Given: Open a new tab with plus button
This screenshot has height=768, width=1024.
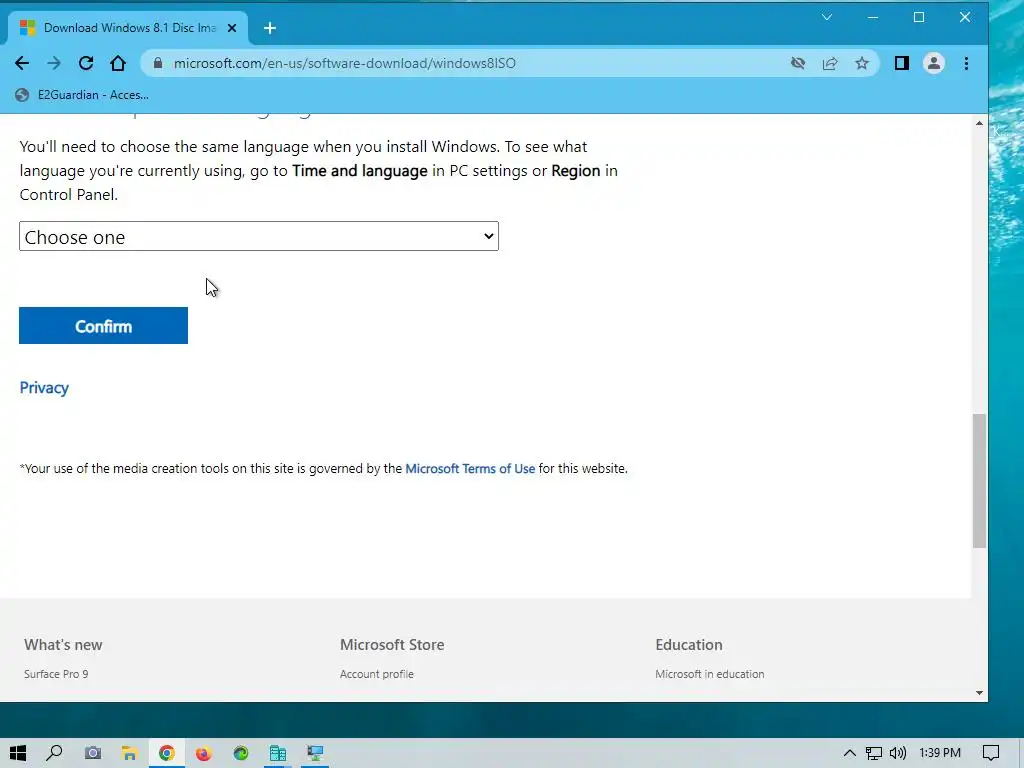Looking at the screenshot, I should point(270,28).
